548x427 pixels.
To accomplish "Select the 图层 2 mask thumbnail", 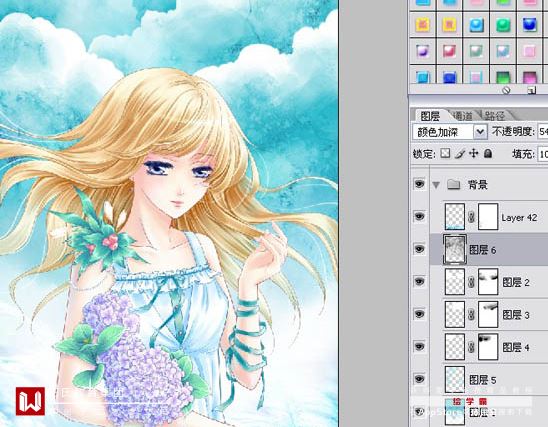I will (x=488, y=282).
